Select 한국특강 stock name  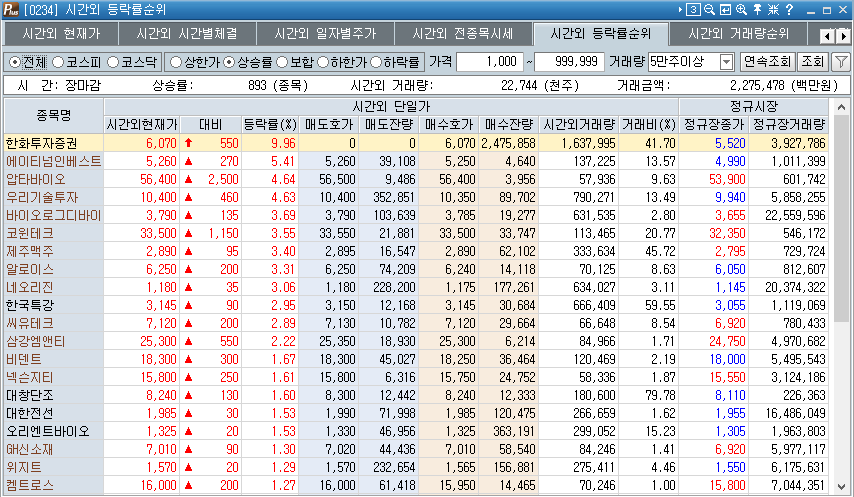[x=29, y=305]
